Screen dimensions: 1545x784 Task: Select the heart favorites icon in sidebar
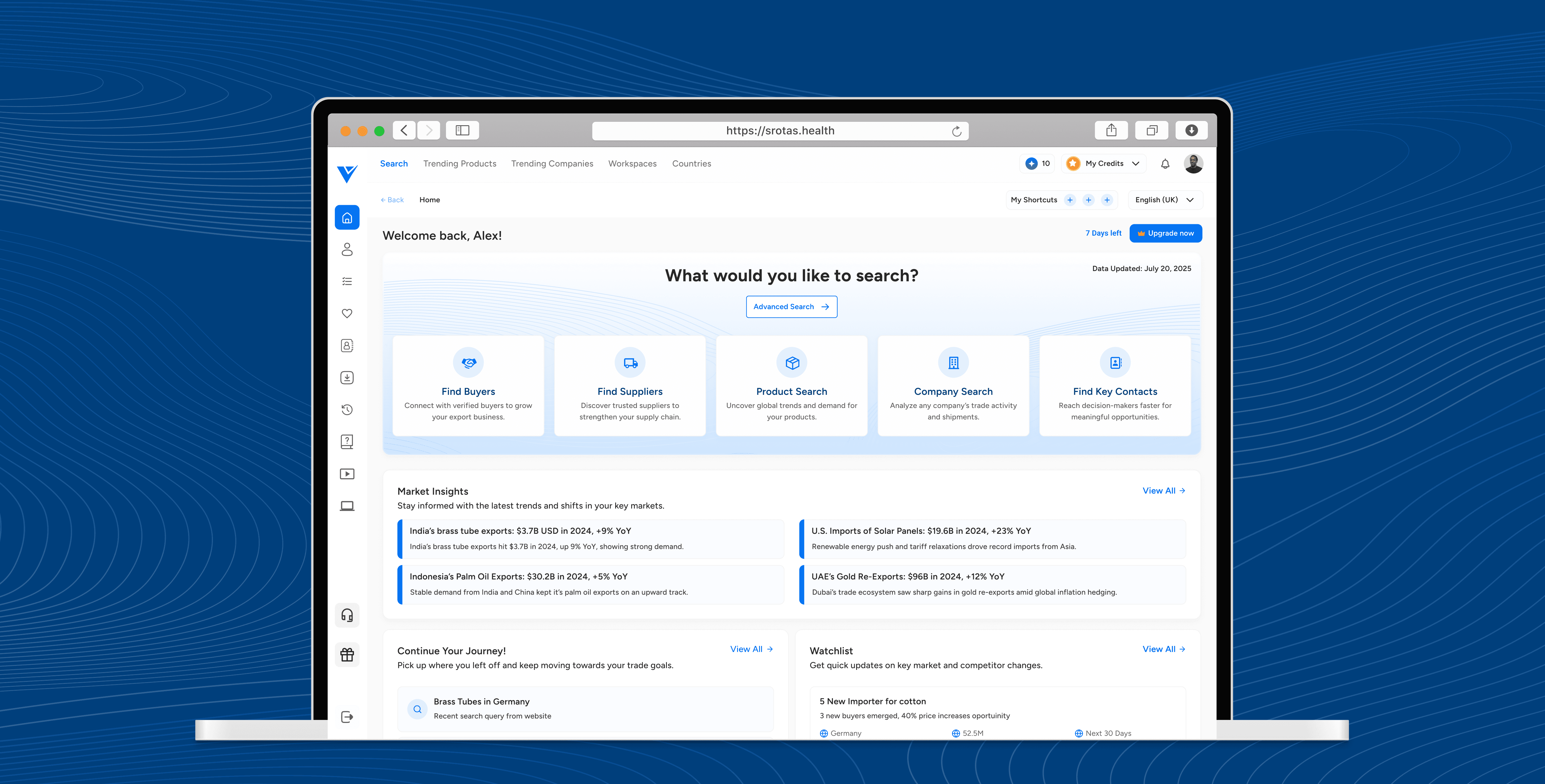coord(347,313)
